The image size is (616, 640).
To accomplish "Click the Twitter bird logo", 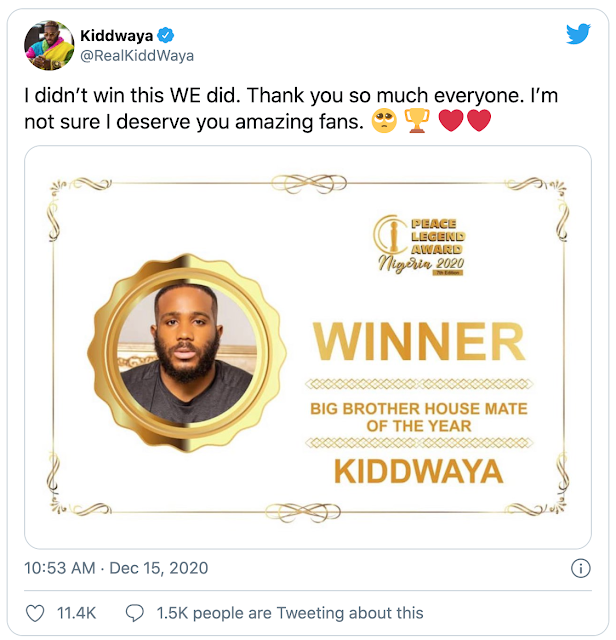I will tap(578, 35).
